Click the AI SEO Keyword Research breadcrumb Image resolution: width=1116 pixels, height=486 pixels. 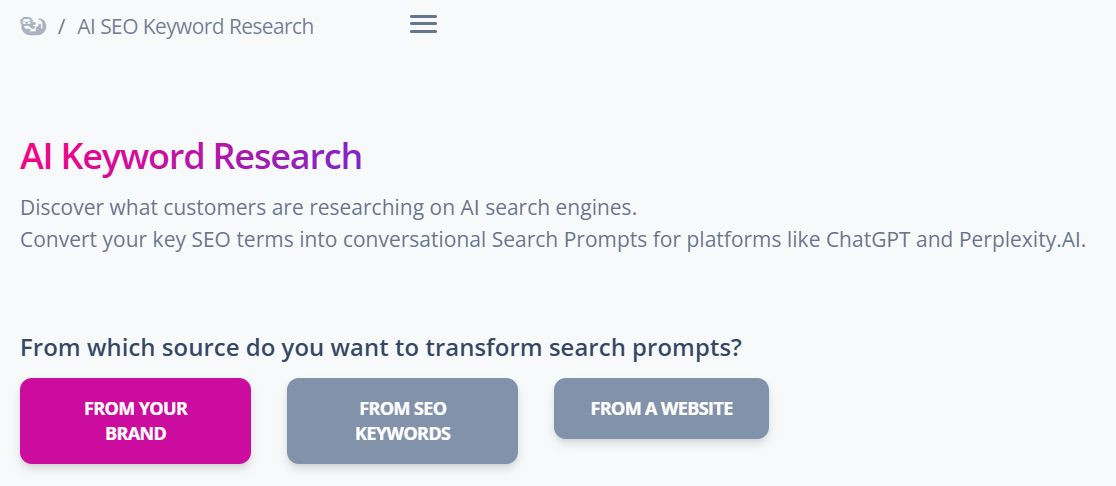(x=195, y=27)
